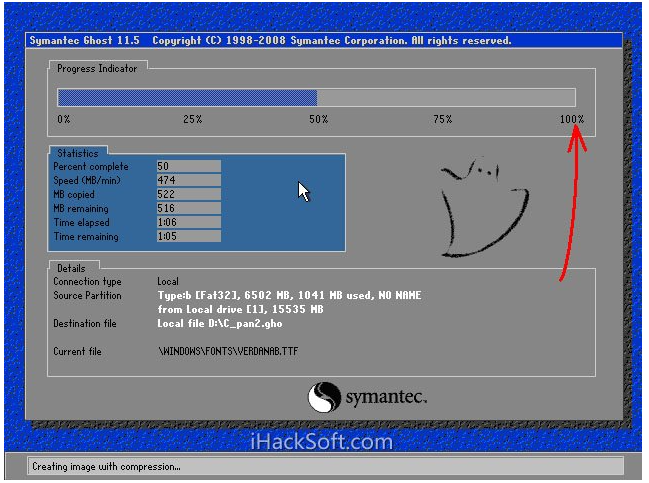
Task: Select the MB remaining value field
Action: pyautogui.click(x=188, y=208)
